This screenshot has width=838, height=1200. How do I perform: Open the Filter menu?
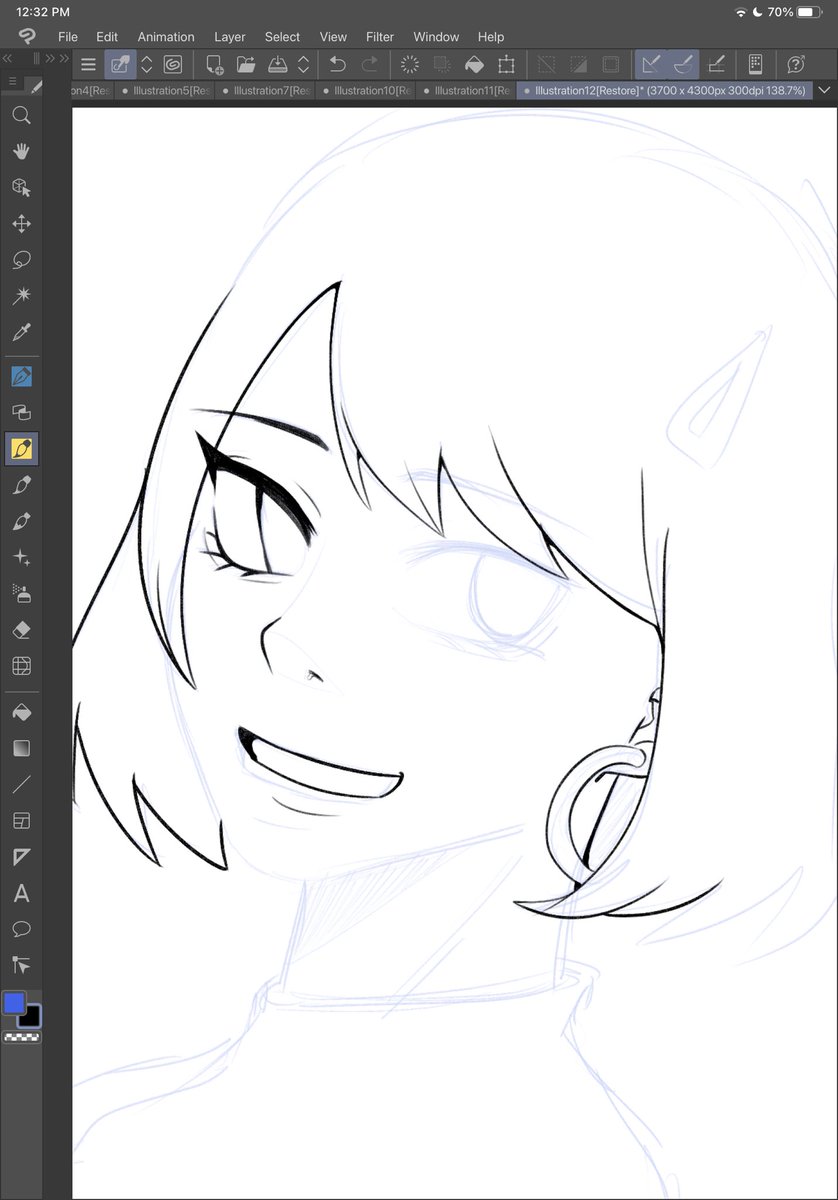click(x=380, y=37)
